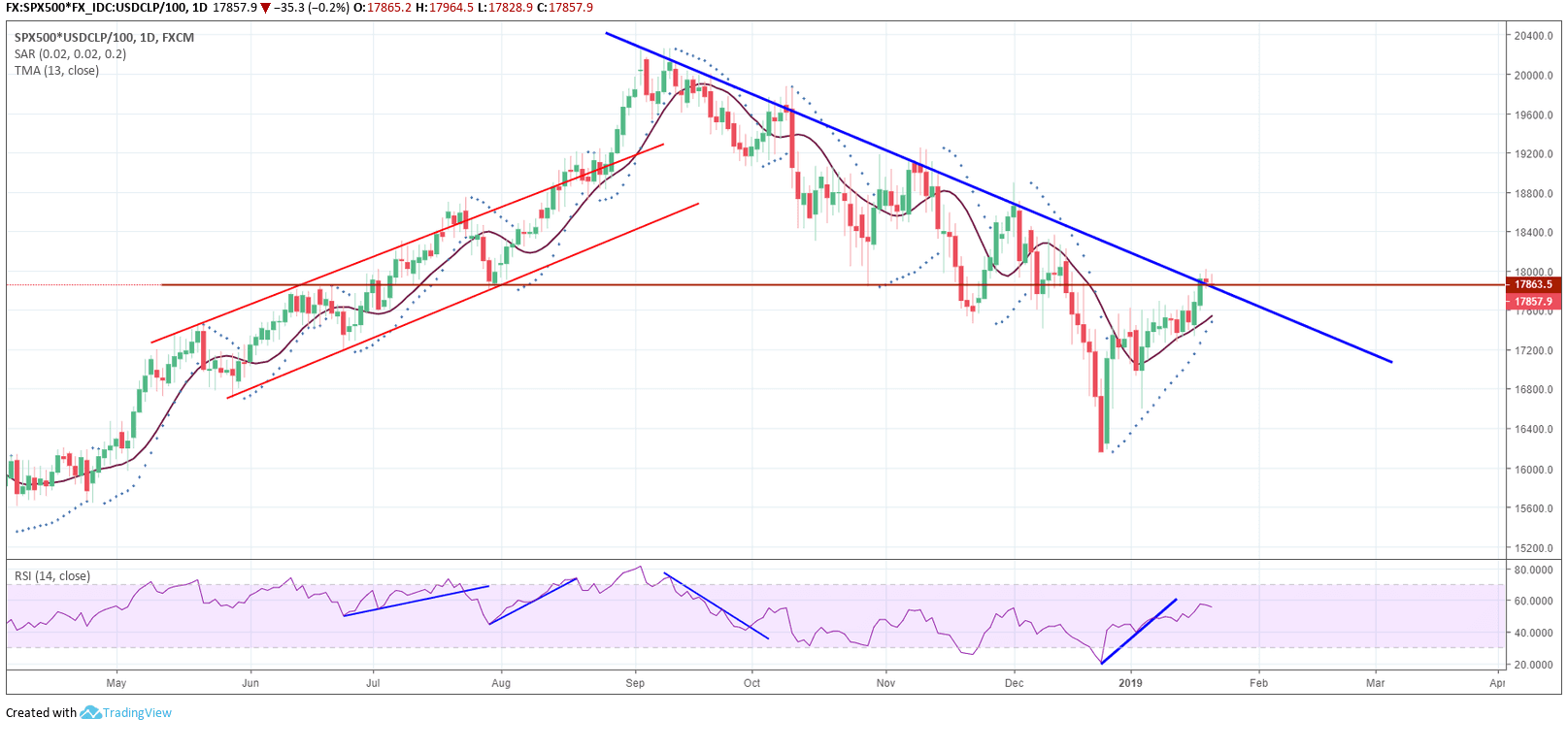The height and width of the screenshot is (751, 1568).
Task: Click the 2019 label on time axis
Action: pyautogui.click(x=1130, y=683)
